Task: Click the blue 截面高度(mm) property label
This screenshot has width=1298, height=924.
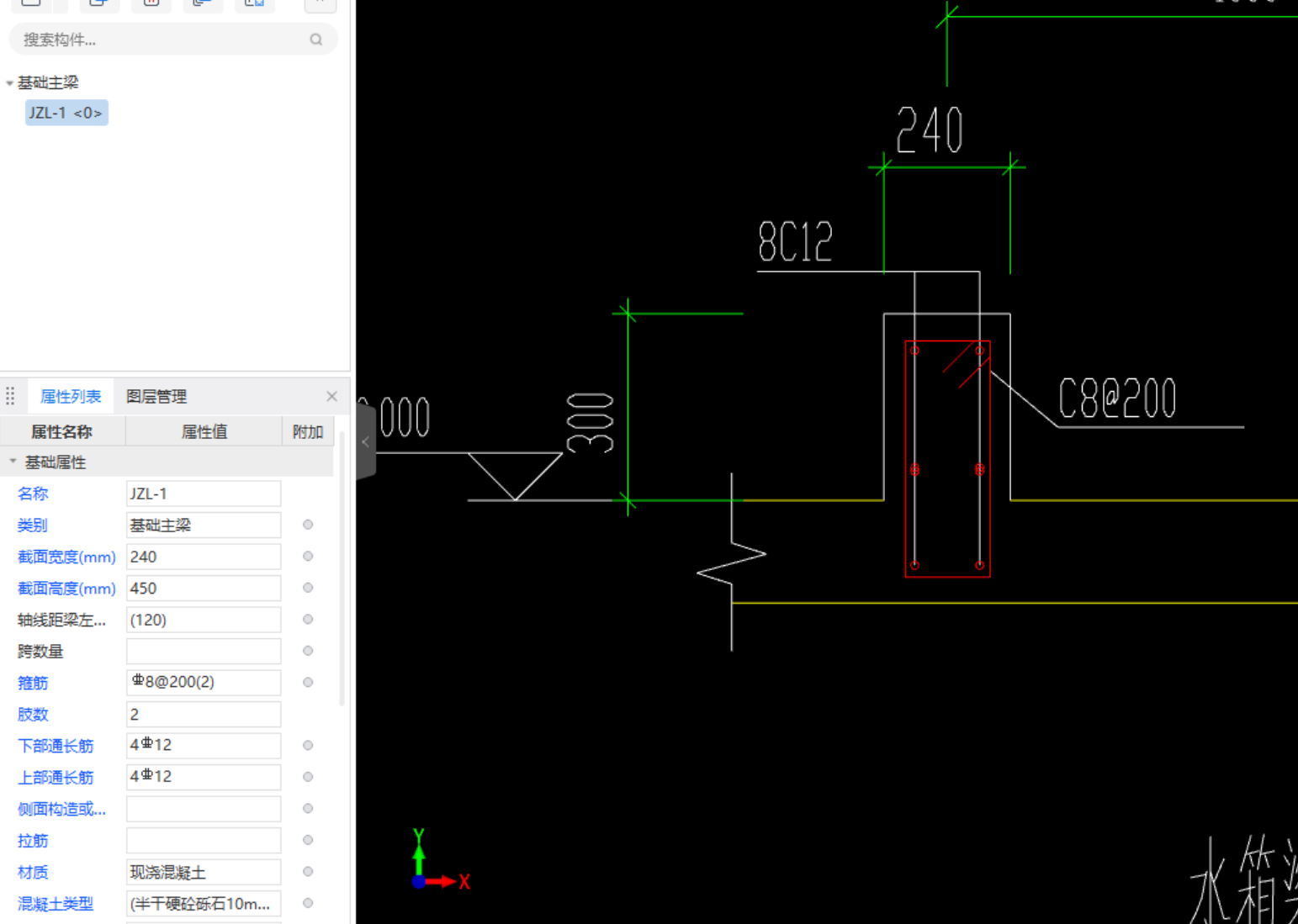Action: click(x=66, y=589)
